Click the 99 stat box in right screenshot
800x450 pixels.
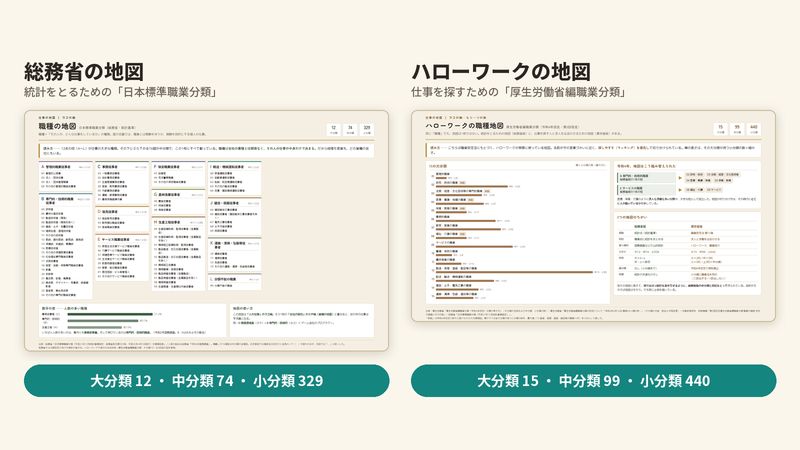(737, 129)
